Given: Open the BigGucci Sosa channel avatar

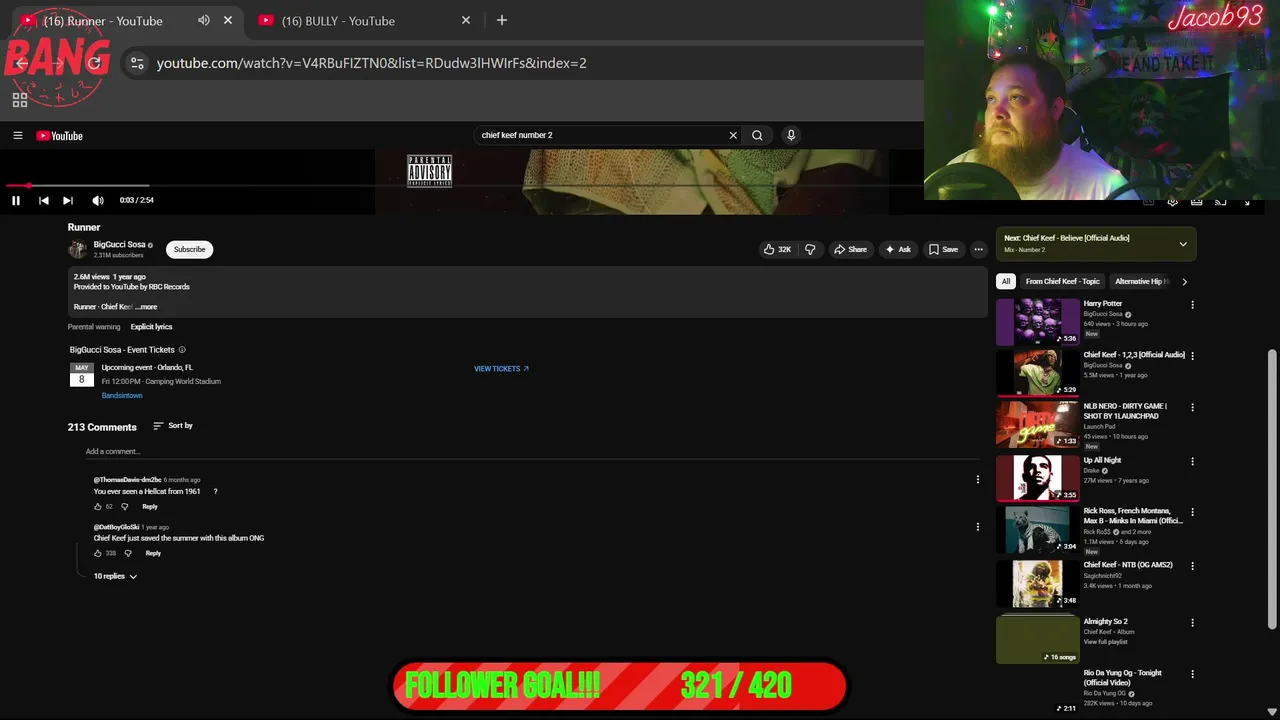Looking at the screenshot, I should (77, 249).
